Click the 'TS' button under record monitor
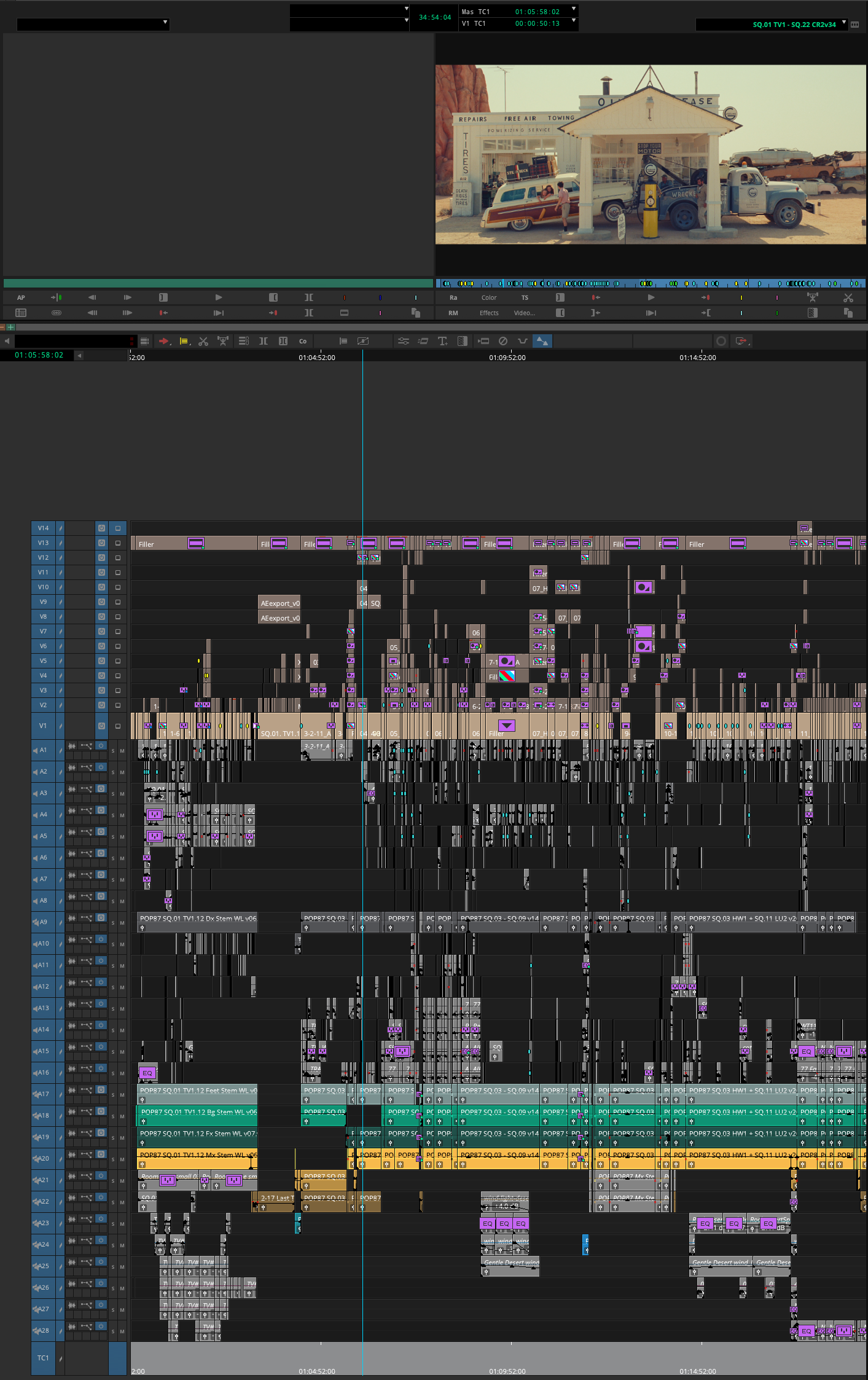The height and width of the screenshot is (1380, 868). point(525,297)
